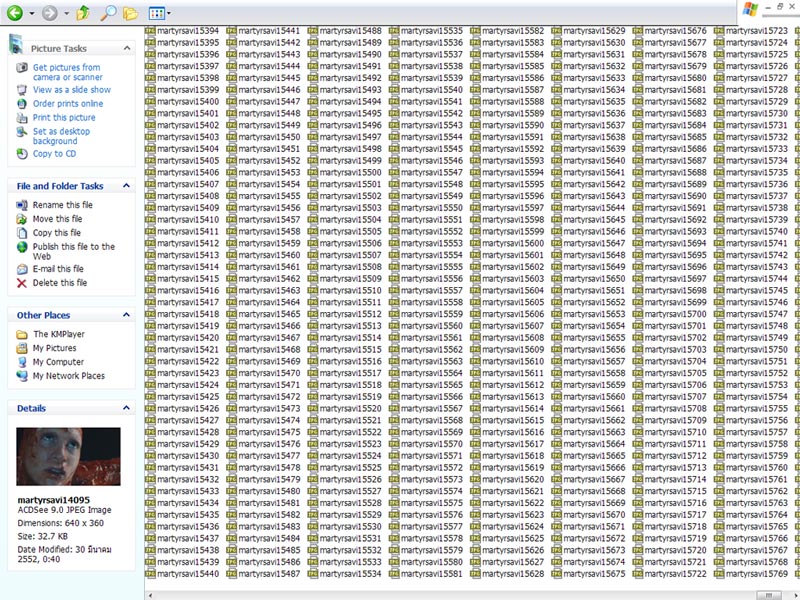Image resolution: width=800 pixels, height=600 pixels.
Task: Select file martyrsavi15769
Action: [752, 573]
